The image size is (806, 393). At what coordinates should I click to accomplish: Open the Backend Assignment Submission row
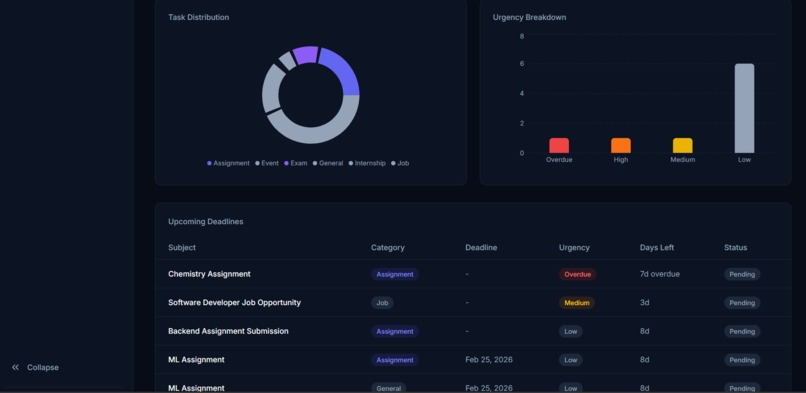[473, 331]
